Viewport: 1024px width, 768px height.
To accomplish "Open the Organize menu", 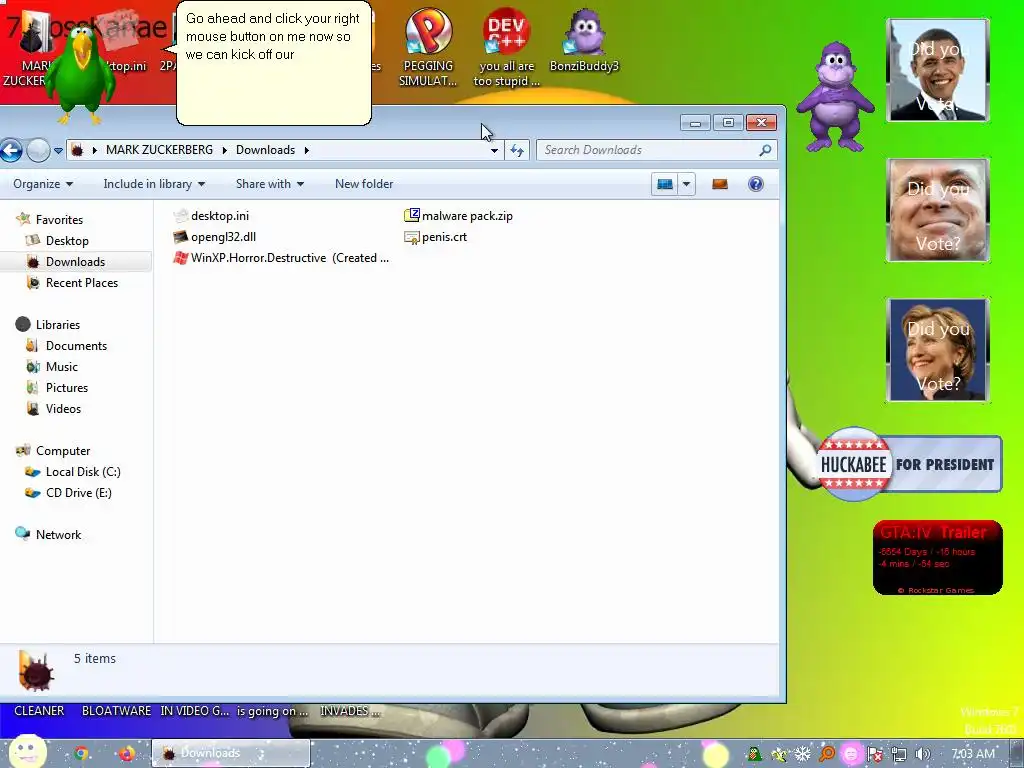I will (x=43, y=184).
